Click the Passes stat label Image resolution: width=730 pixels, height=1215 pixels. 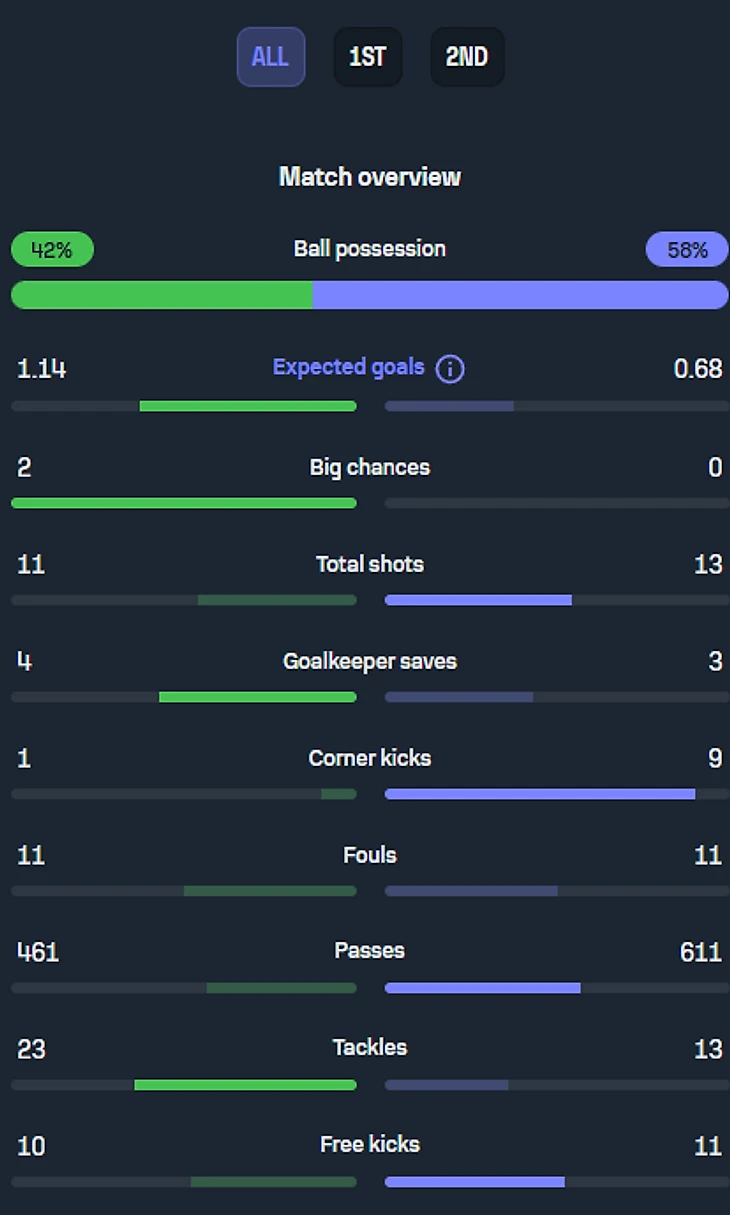click(x=370, y=950)
